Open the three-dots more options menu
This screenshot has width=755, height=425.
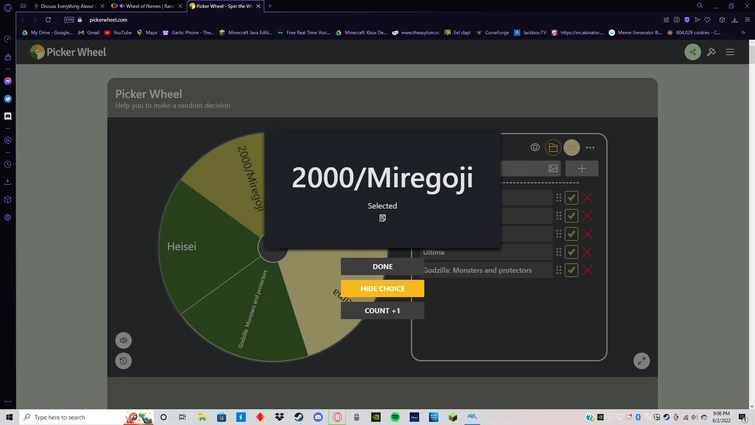coord(590,147)
